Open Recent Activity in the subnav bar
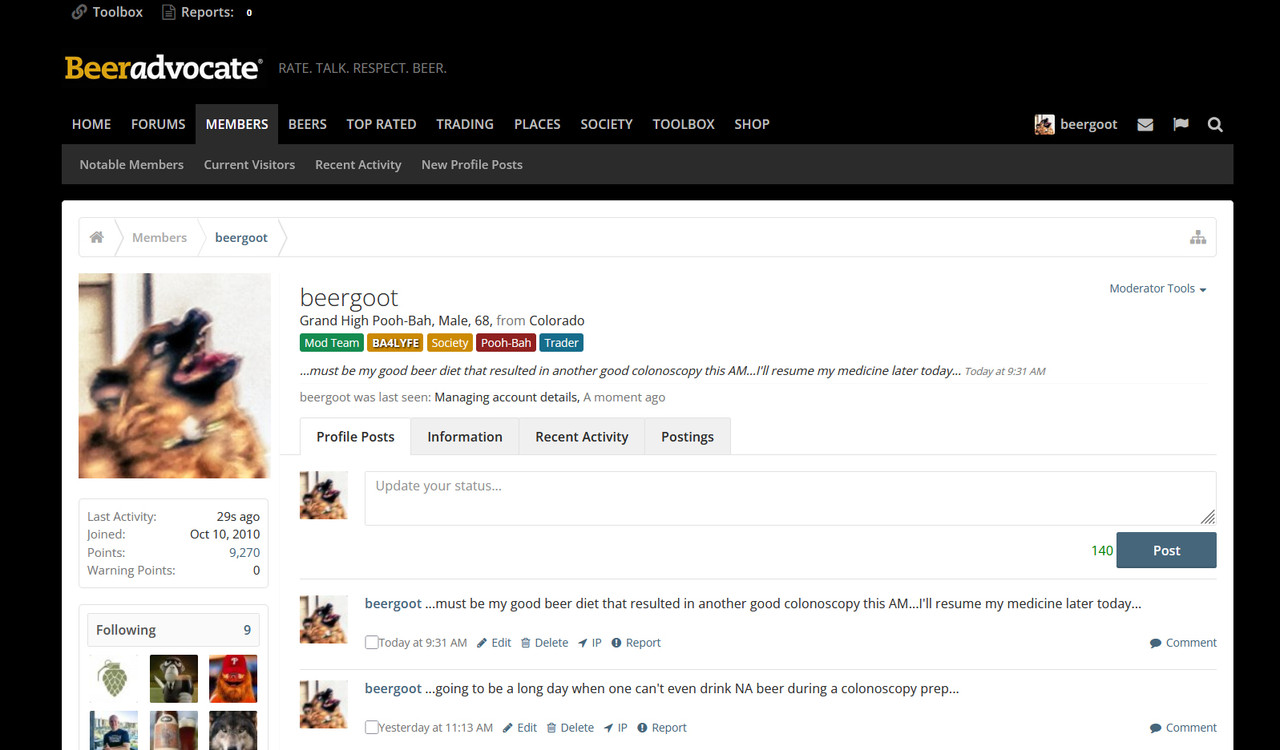This screenshot has width=1280, height=750. pos(358,164)
